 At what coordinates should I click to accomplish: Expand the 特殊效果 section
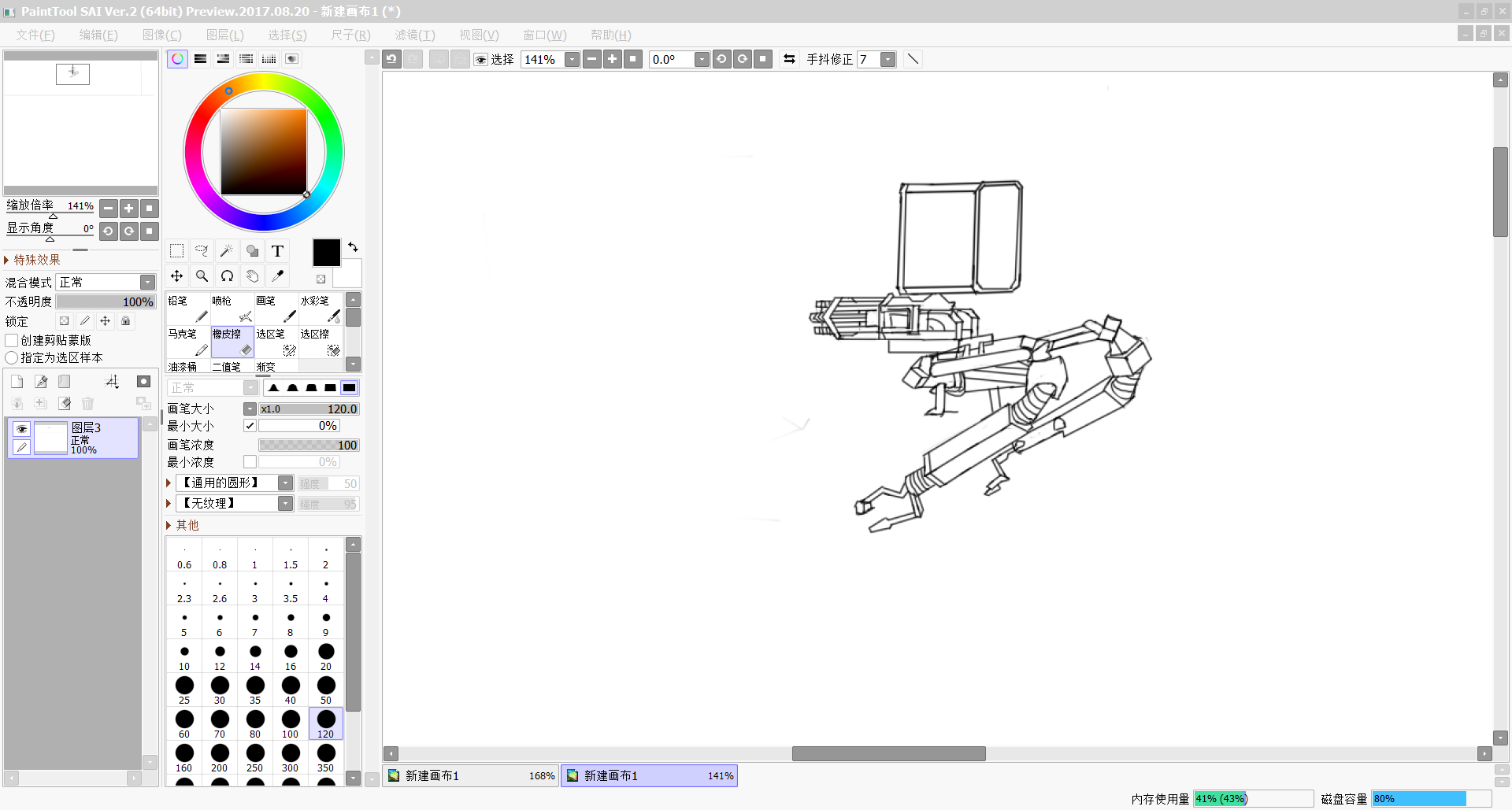[x=7, y=260]
